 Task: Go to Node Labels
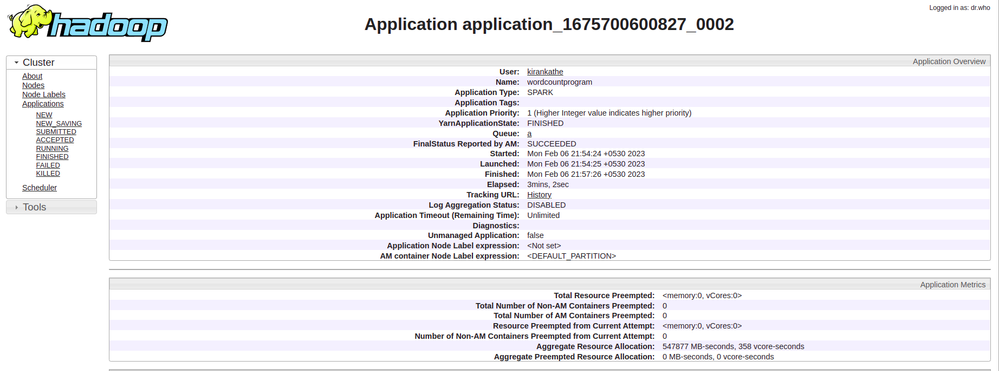pos(44,94)
